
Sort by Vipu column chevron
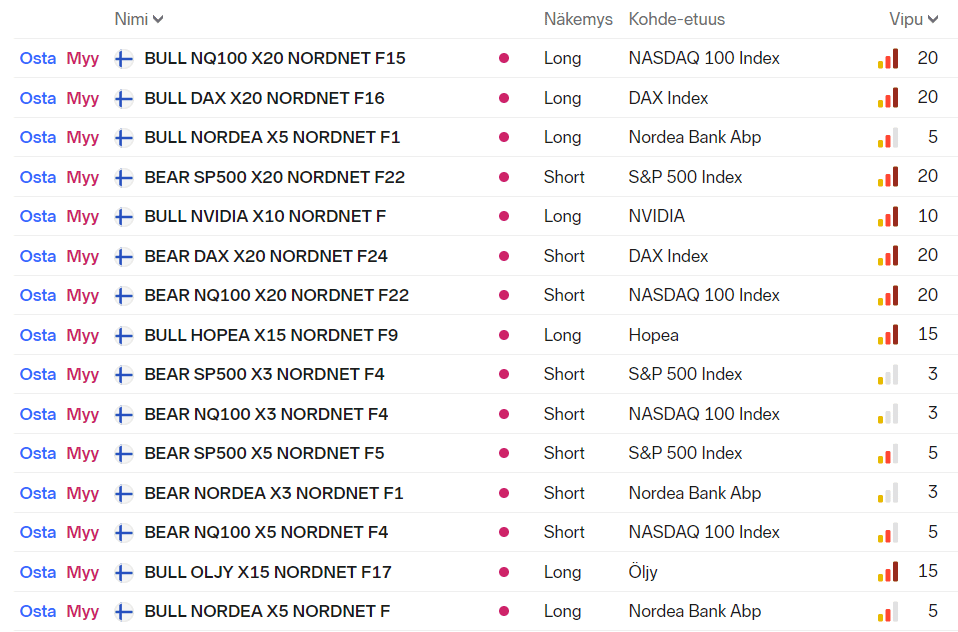[933, 19]
